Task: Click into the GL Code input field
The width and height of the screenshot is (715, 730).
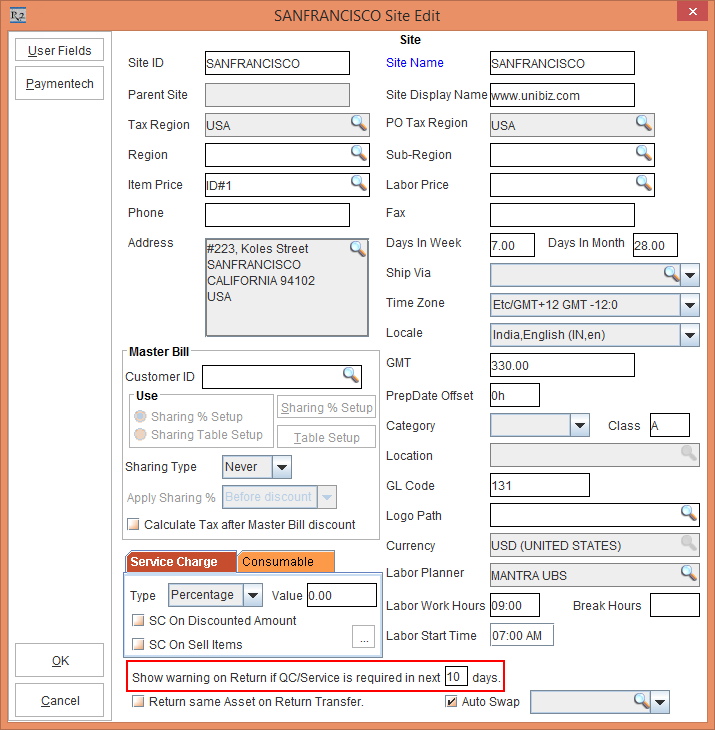Action: 539,486
